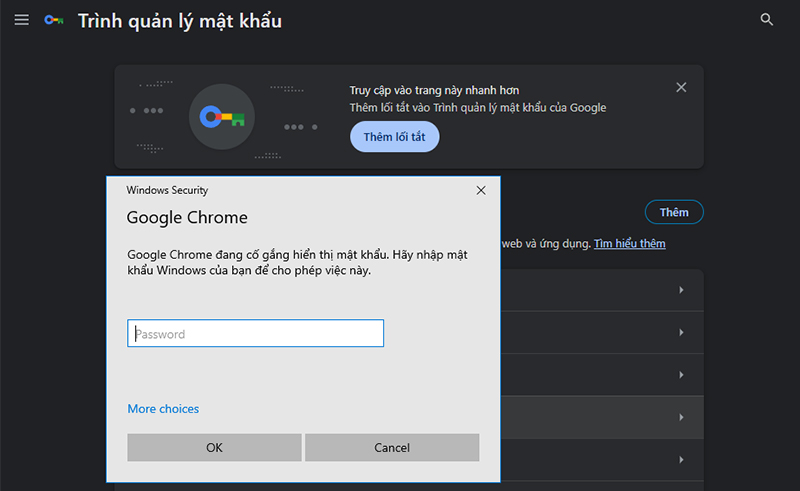The height and width of the screenshot is (491, 800).
Task: Click the Truy cập vào trang này nhanh hơn heading
Action: point(434,90)
